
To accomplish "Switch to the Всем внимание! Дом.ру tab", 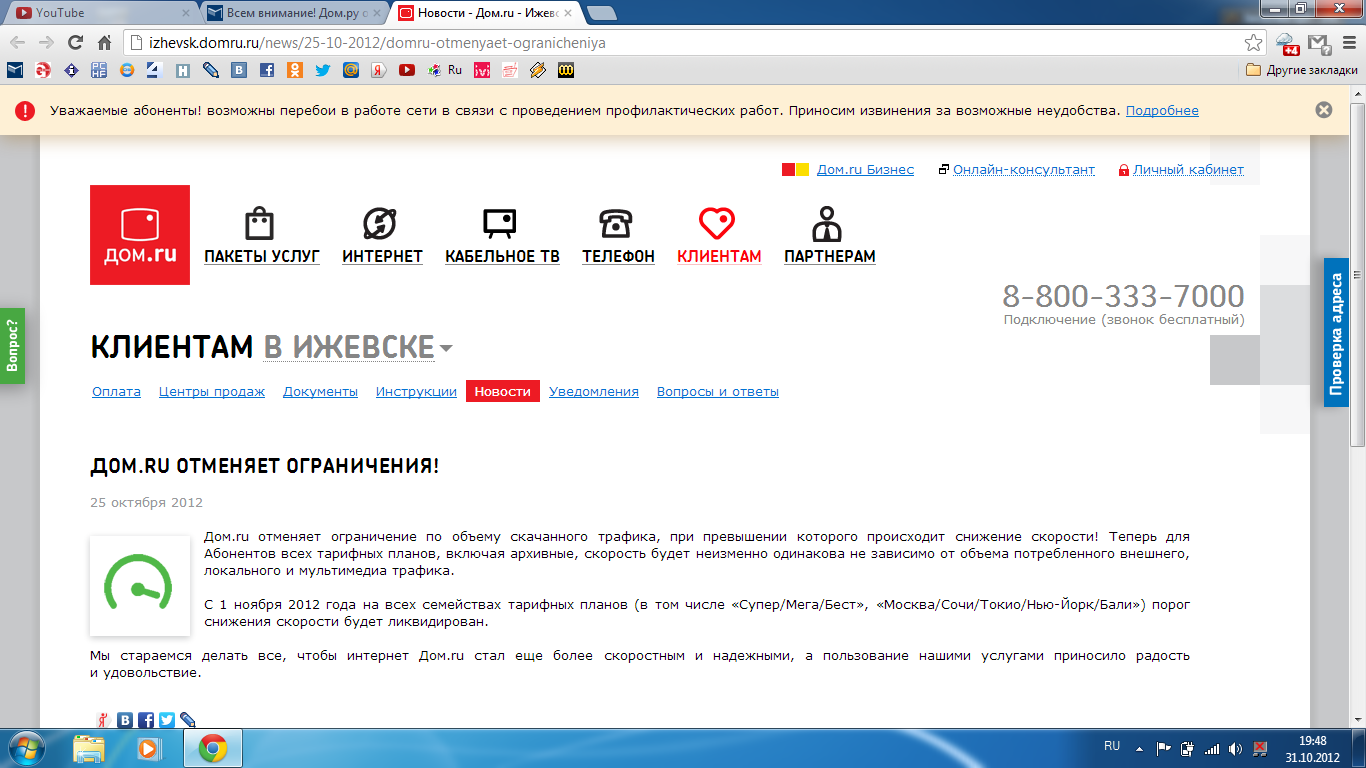I will [x=295, y=13].
